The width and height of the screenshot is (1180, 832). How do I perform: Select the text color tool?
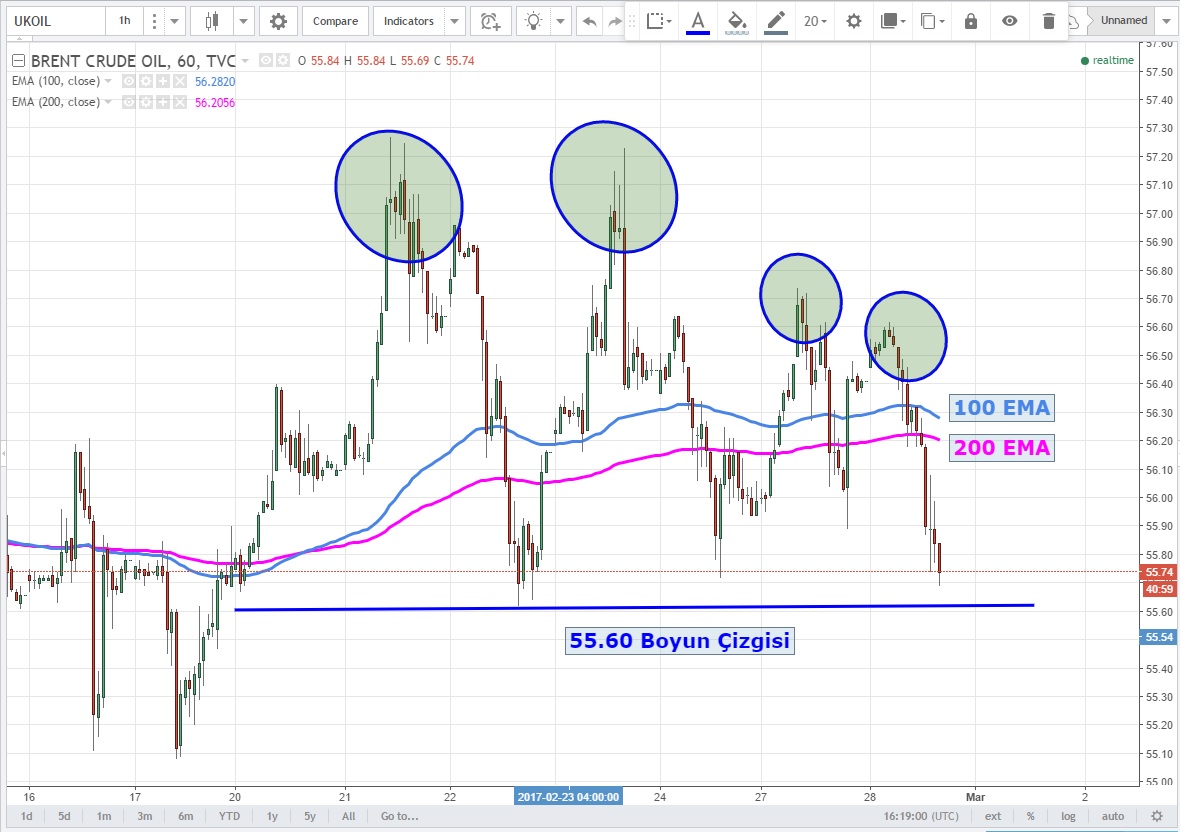pyautogui.click(x=697, y=21)
